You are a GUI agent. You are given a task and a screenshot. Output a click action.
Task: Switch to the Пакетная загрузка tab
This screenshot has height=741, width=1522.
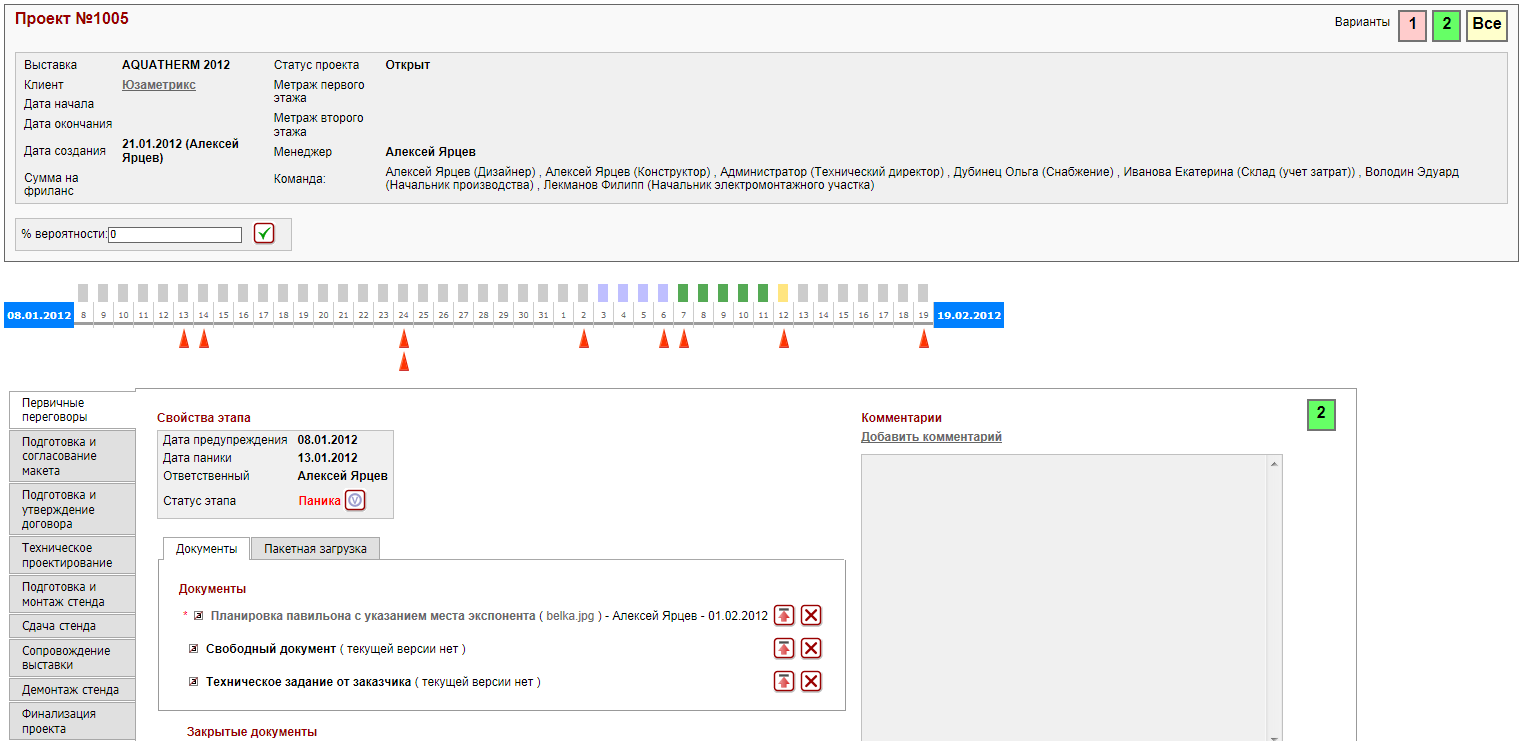(315, 549)
